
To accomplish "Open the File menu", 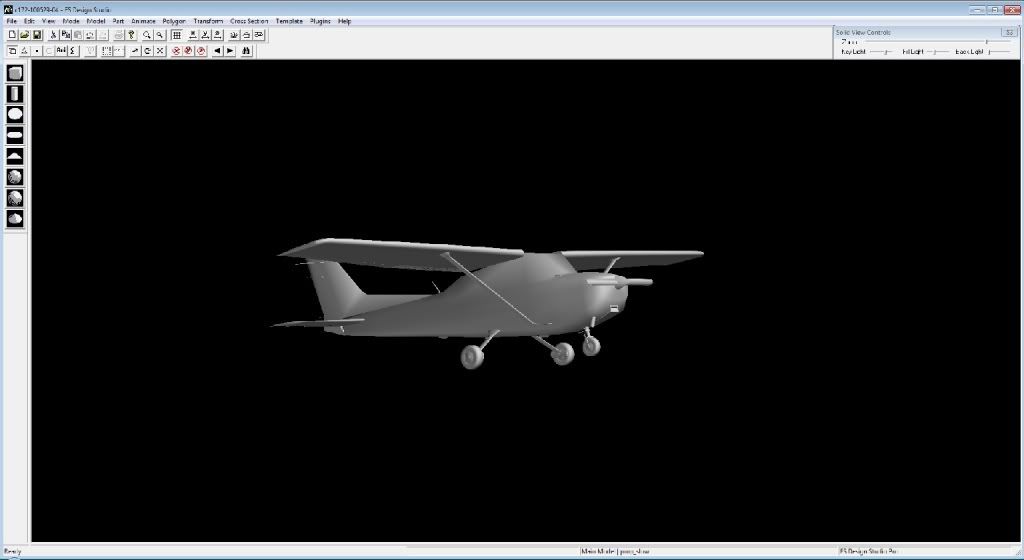I will click(x=12, y=21).
